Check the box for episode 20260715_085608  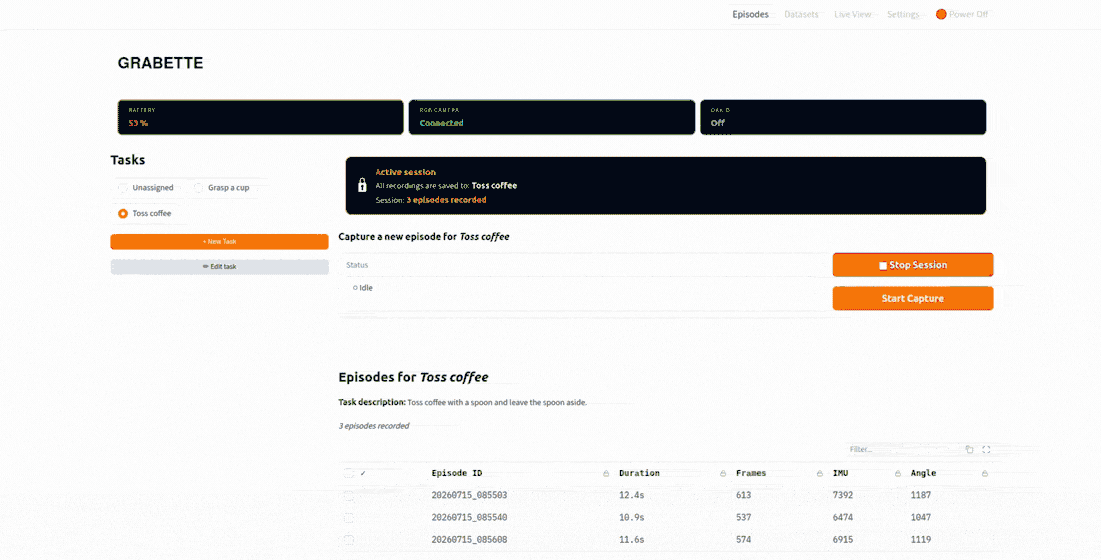click(x=348, y=540)
